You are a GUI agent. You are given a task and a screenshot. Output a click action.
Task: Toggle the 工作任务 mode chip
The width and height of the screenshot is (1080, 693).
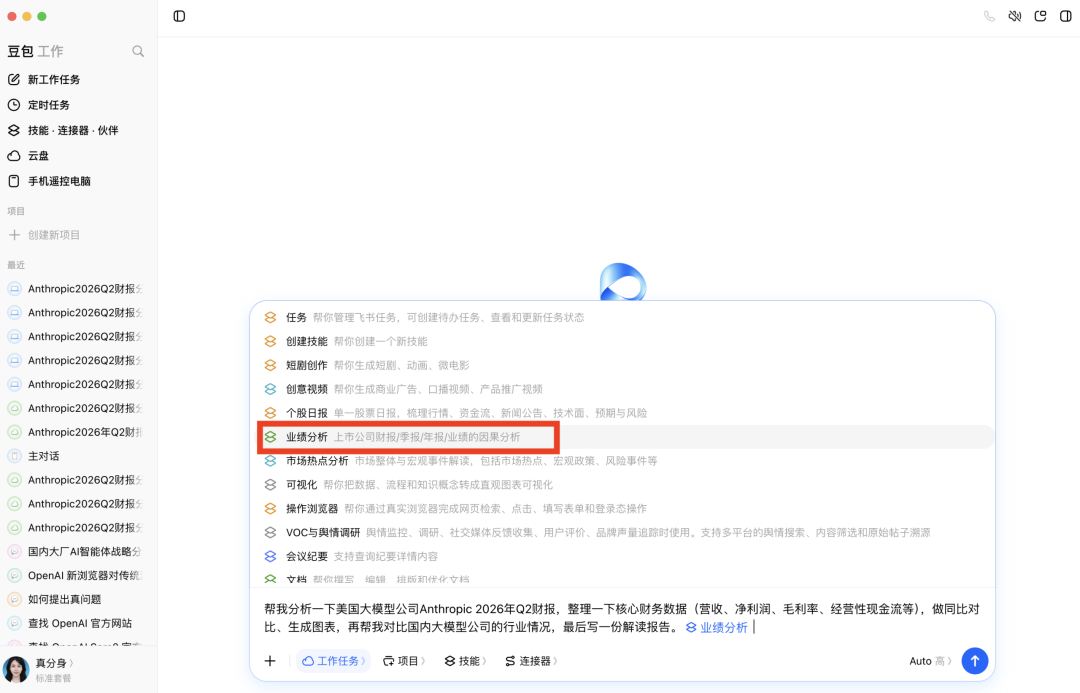click(333, 661)
